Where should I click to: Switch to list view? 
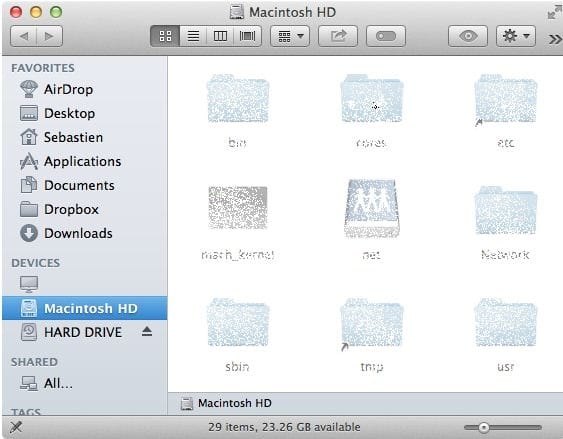(x=193, y=36)
